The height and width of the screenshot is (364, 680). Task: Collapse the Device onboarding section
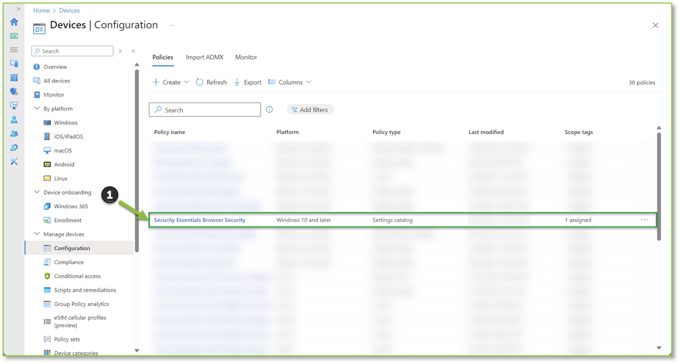(x=37, y=192)
